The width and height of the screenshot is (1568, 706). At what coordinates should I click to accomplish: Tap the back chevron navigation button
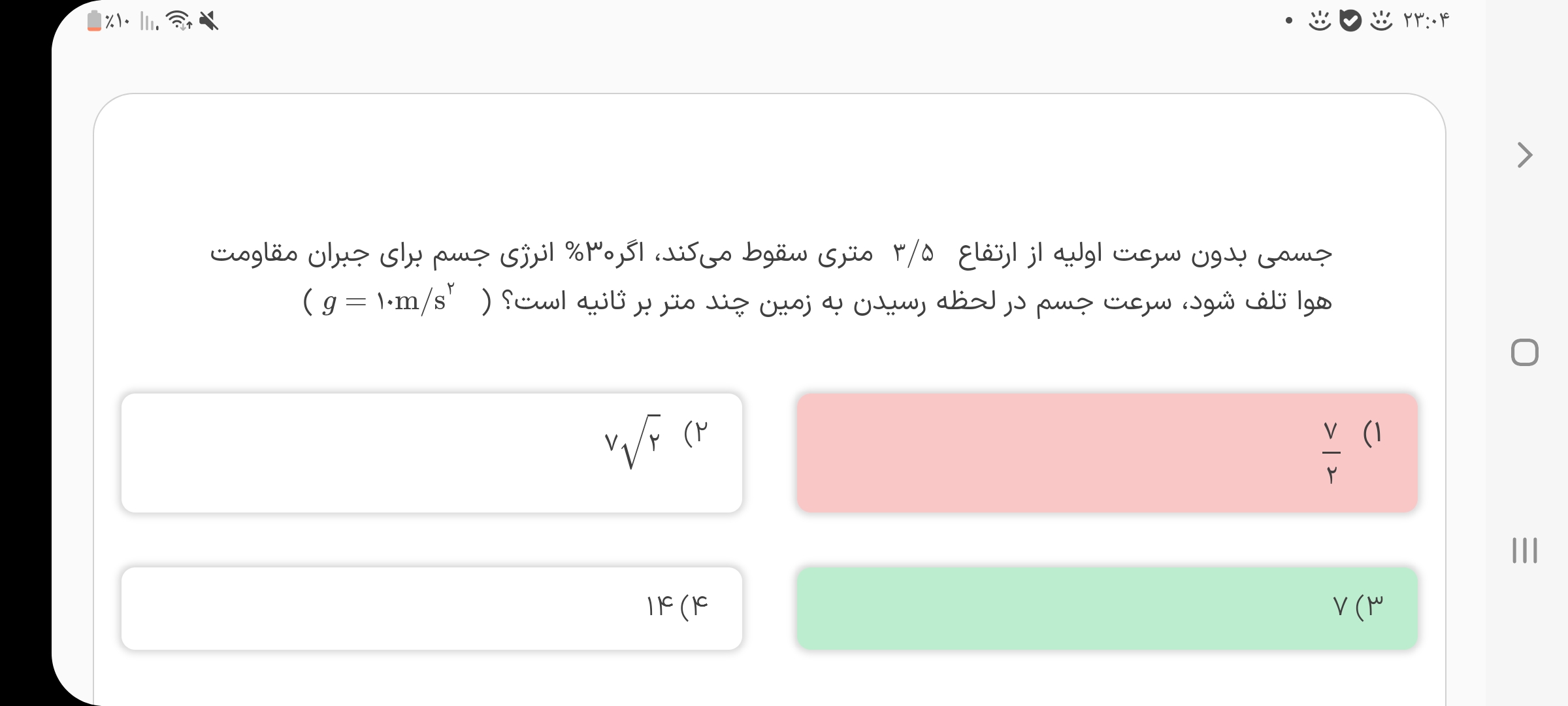pos(1524,156)
